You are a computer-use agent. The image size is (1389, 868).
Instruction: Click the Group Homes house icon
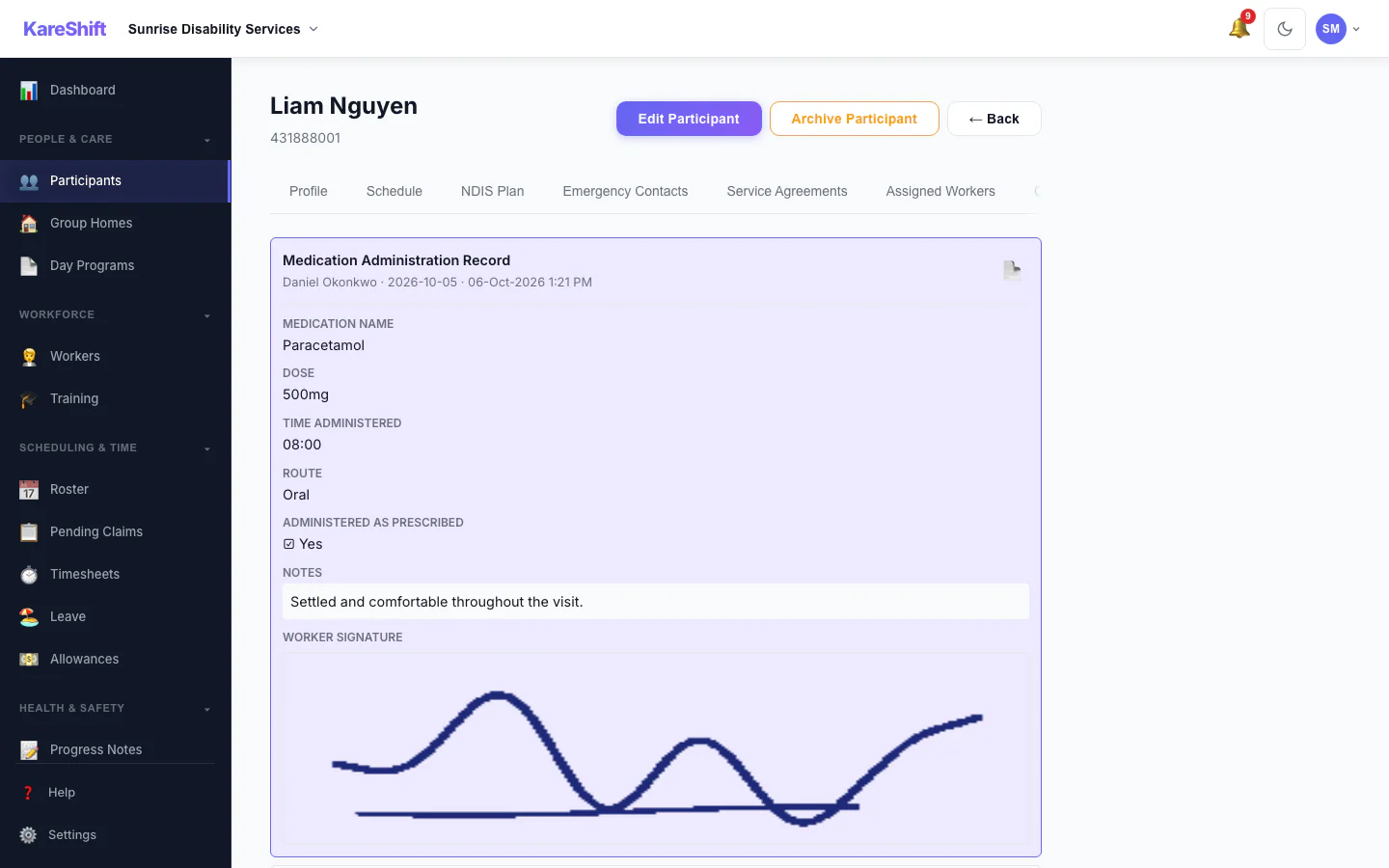[29, 223]
